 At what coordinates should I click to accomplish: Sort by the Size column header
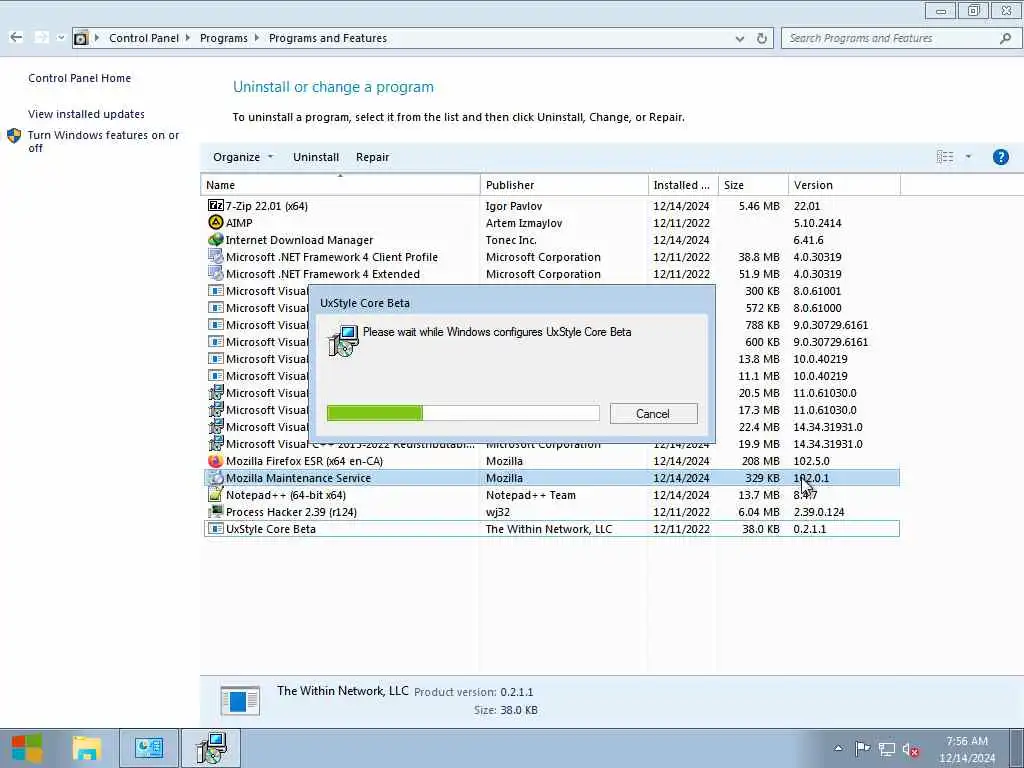coord(753,185)
